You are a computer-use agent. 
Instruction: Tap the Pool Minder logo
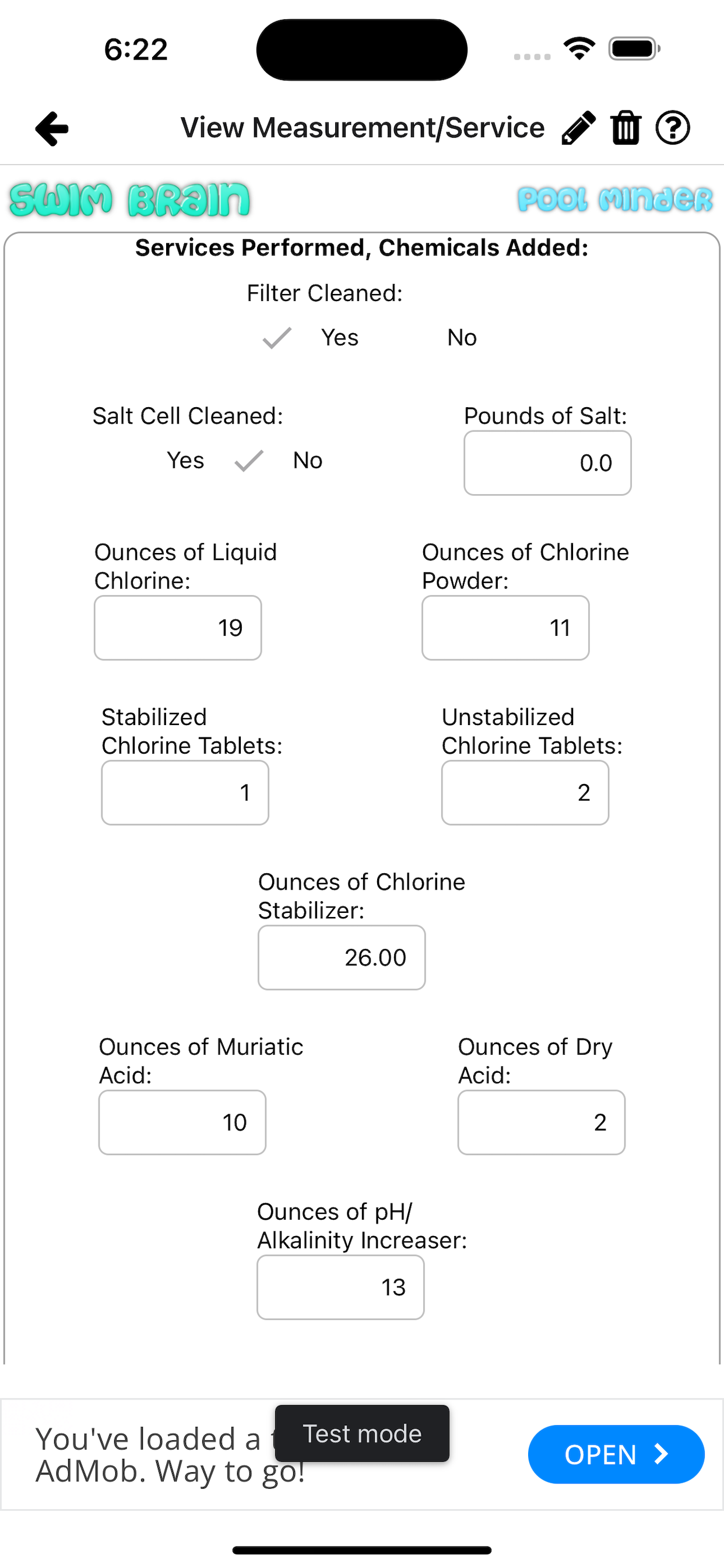point(614,199)
